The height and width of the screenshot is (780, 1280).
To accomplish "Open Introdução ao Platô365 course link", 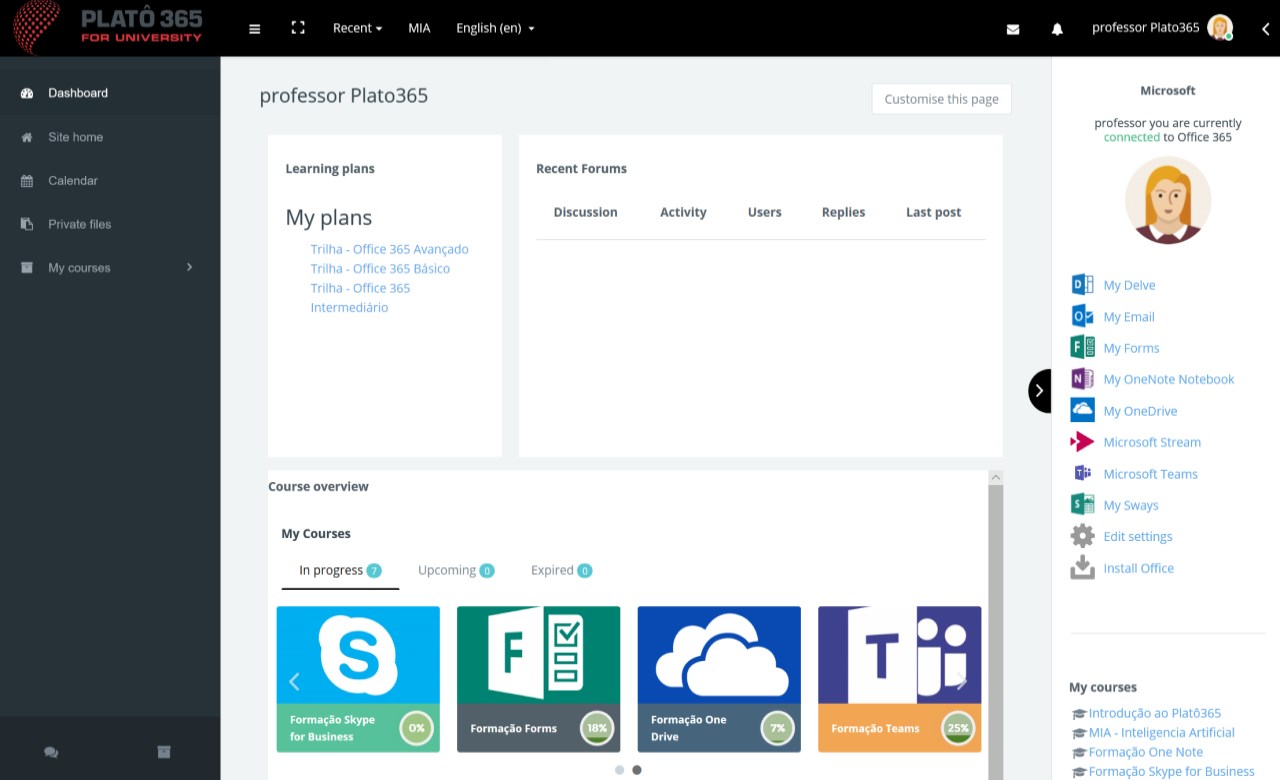I will 1154,713.
